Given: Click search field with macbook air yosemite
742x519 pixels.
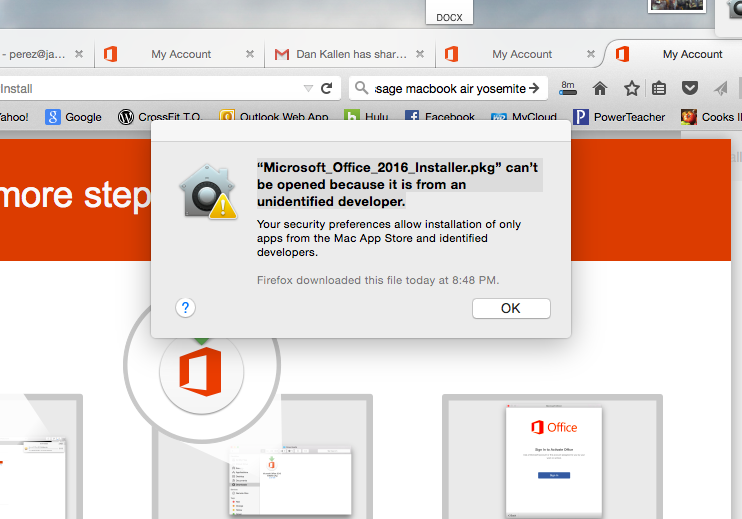Looking at the screenshot, I should coord(450,88).
